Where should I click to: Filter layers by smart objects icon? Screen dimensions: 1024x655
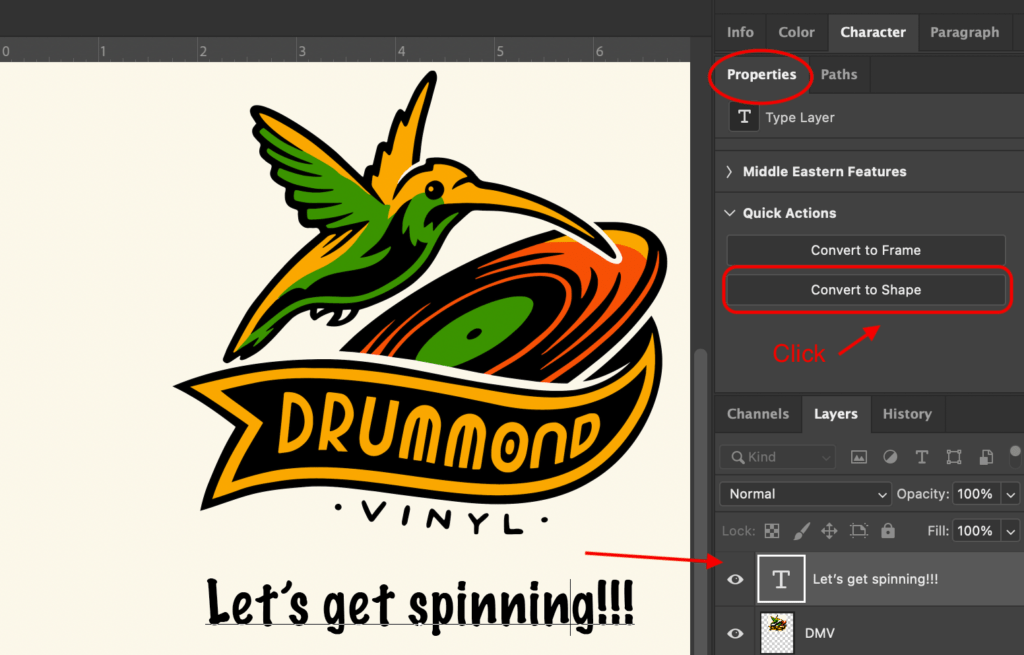pyautogui.click(x=986, y=457)
